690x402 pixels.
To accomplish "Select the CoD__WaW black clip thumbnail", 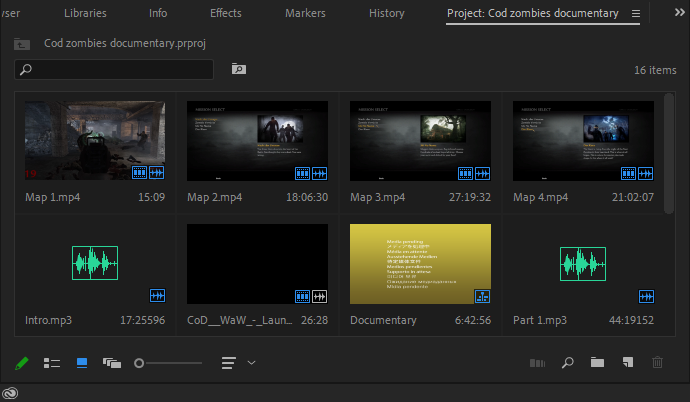I will point(257,264).
